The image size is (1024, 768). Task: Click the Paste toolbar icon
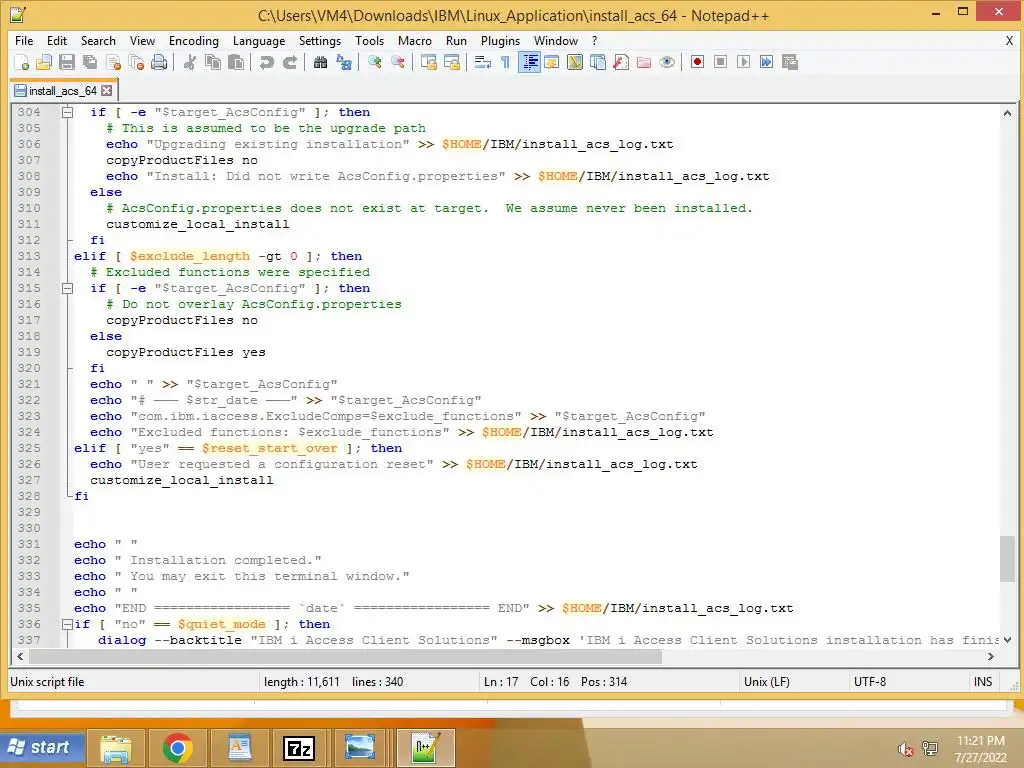[x=236, y=62]
